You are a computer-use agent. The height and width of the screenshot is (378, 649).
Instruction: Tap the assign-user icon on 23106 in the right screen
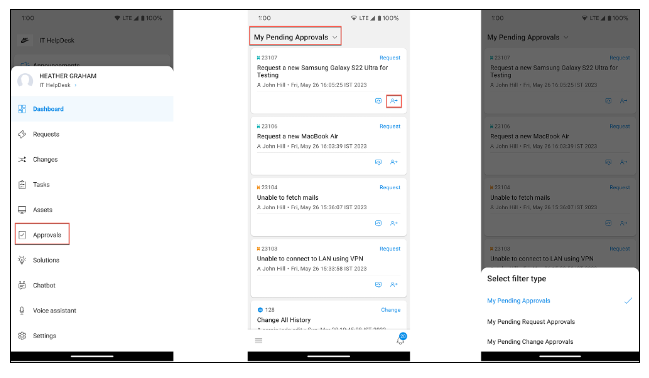[x=623, y=162]
